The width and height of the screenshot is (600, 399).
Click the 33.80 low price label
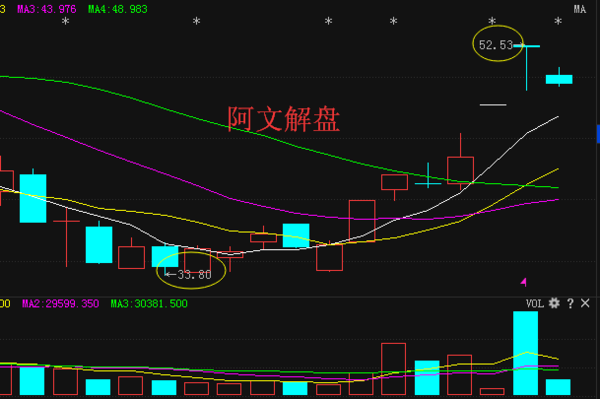click(x=194, y=275)
